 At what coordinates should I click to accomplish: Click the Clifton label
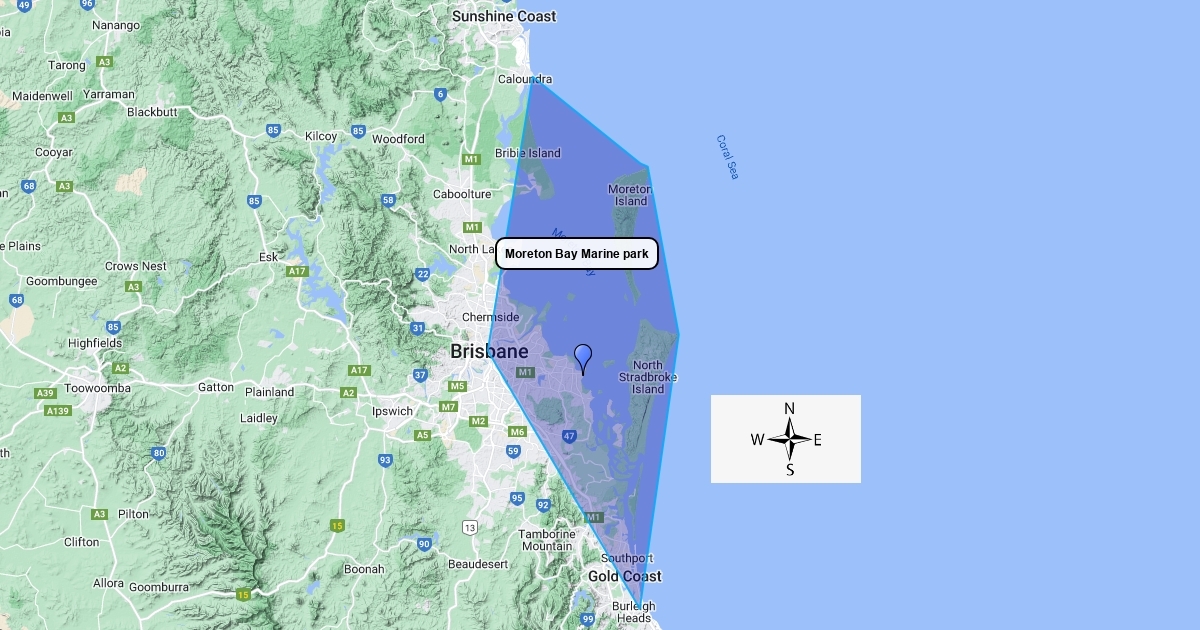pyautogui.click(x=81, y=542)
